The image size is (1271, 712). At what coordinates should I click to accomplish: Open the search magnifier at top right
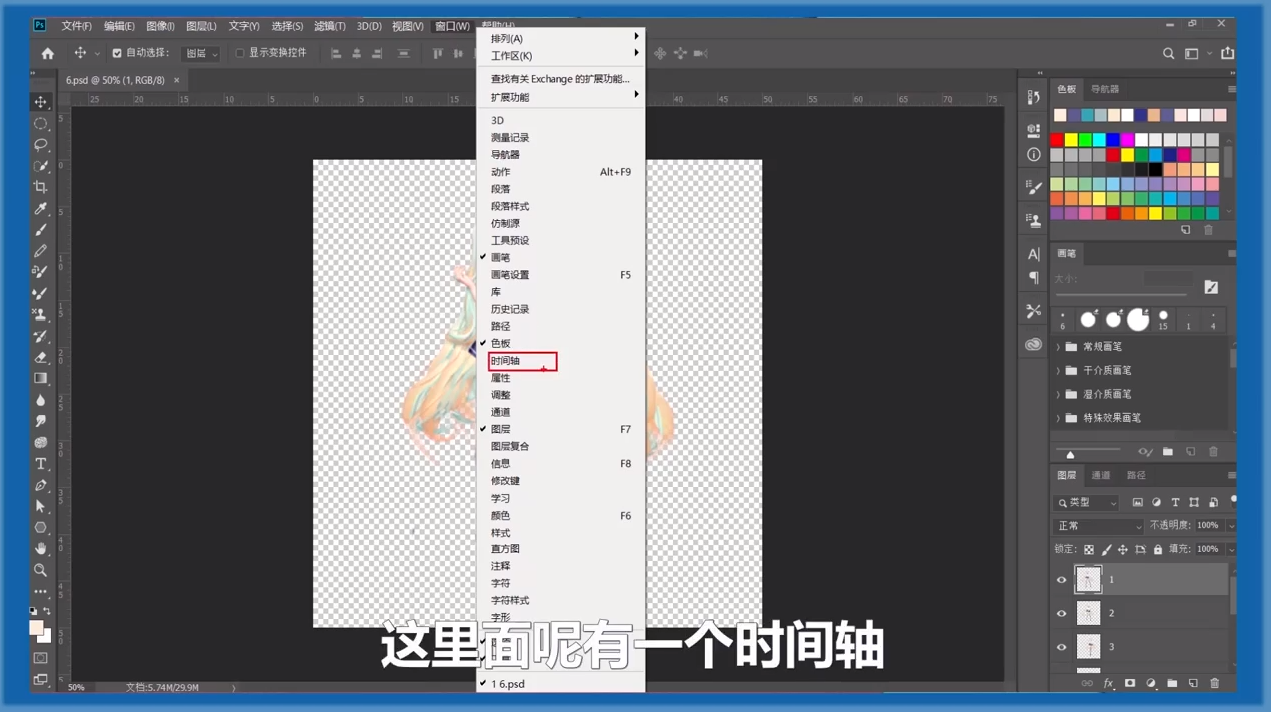[x=1168, y=54]
